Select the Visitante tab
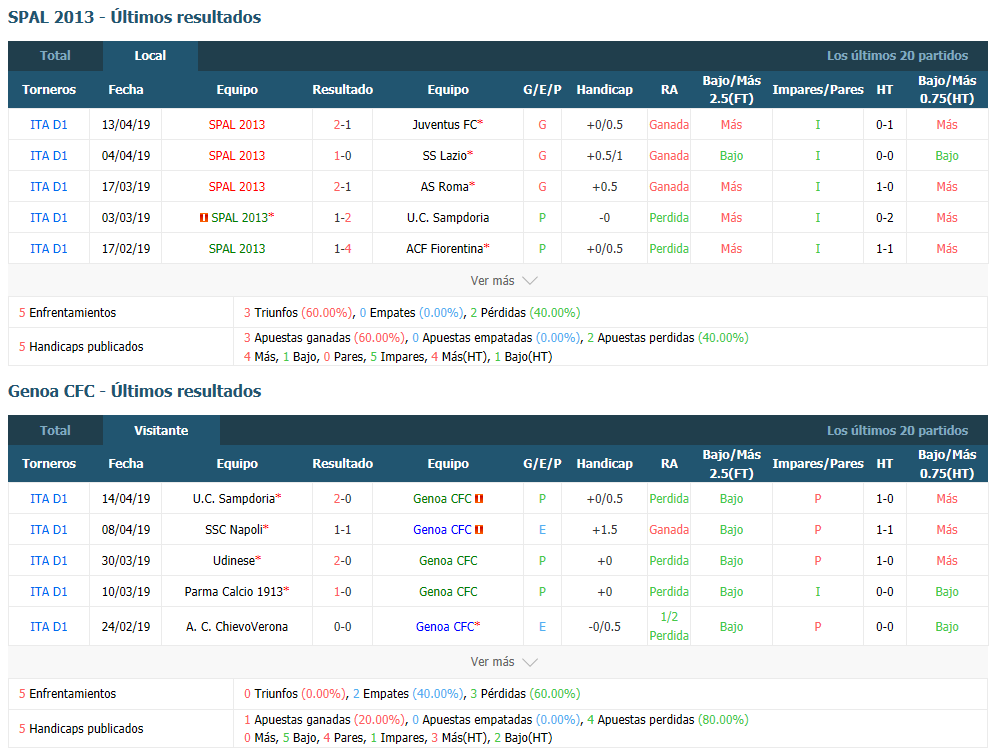 [161, 430]
